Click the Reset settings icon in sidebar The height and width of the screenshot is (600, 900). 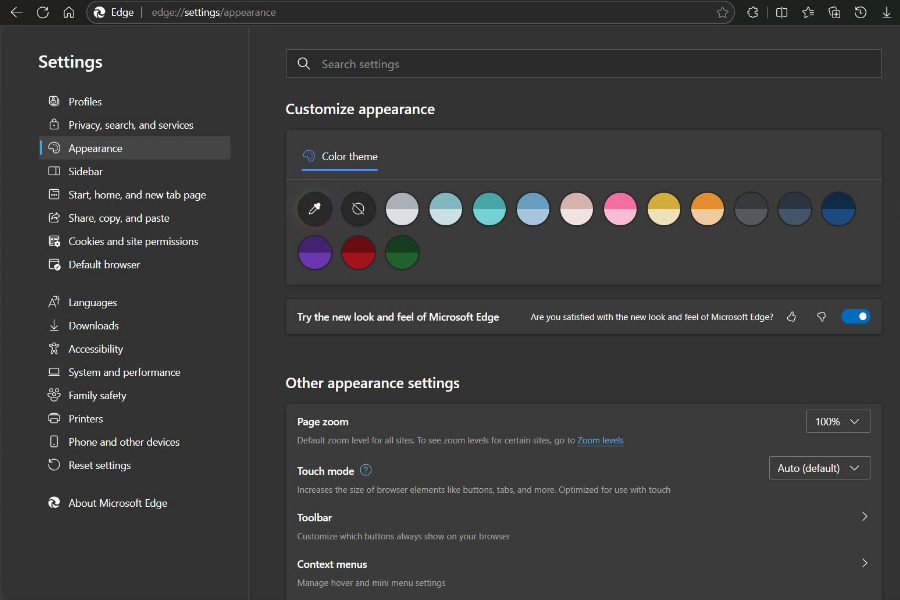tap(54, 464)
